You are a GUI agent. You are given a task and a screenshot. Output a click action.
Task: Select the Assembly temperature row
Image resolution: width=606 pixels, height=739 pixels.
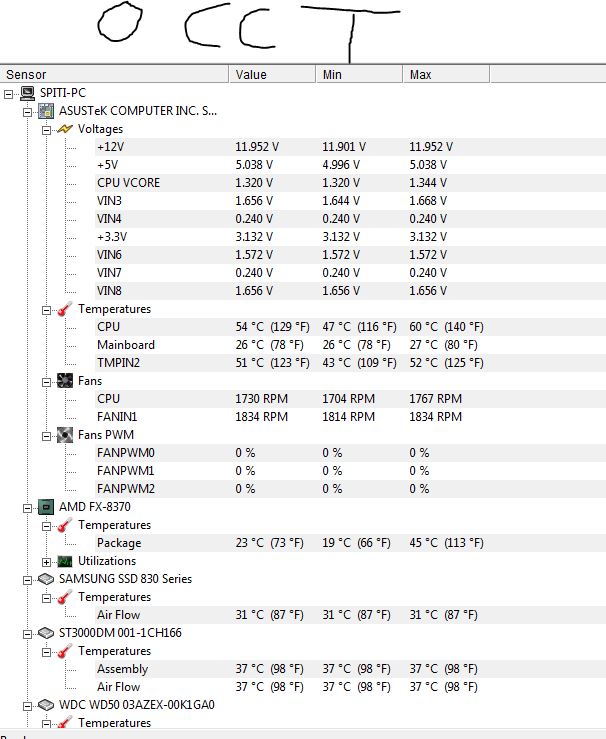pyautogui.click(x=350, y=669)
